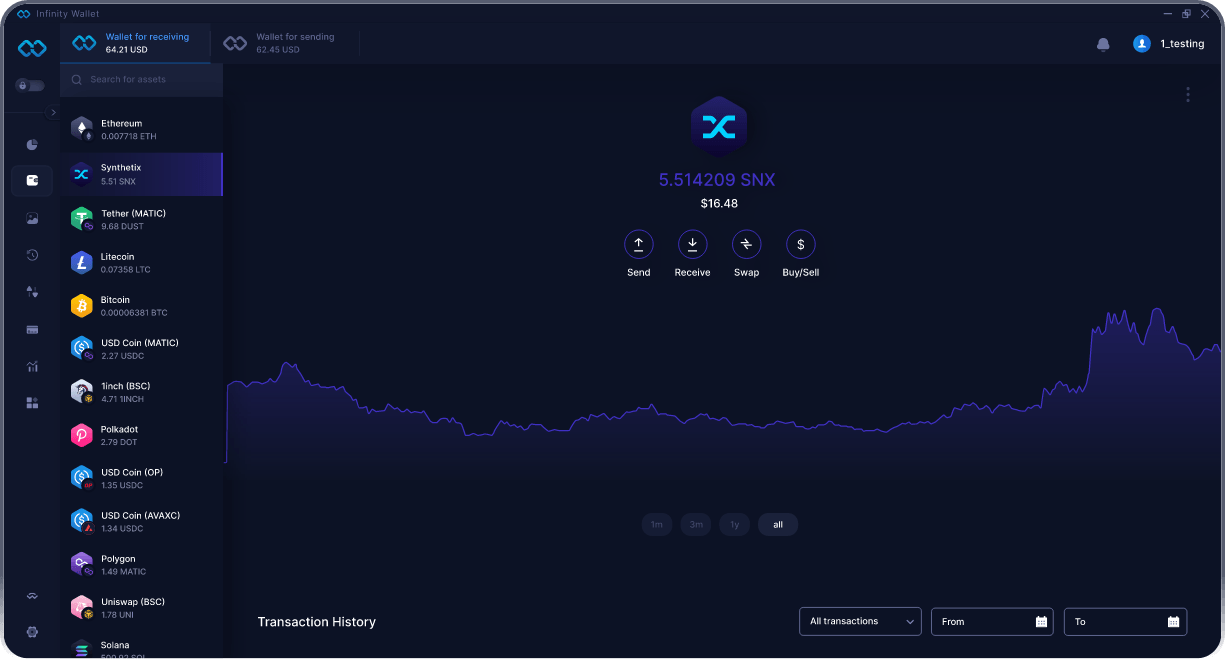1225x662 pixels.
Task: Click the 9.68 DUST balance text
Action: pyautogui.click(x=122, y=226)
